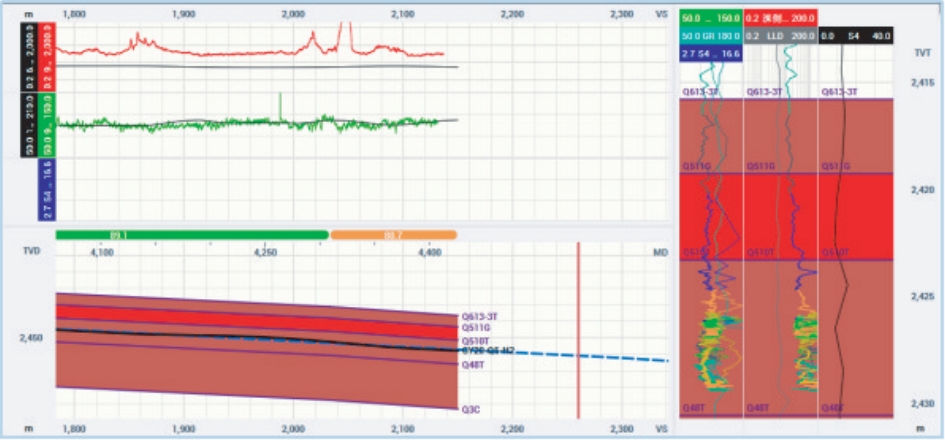945x440 pixels.
Task: Click the Q3C horizon label in the cross-section
Action: click(471, 409)
